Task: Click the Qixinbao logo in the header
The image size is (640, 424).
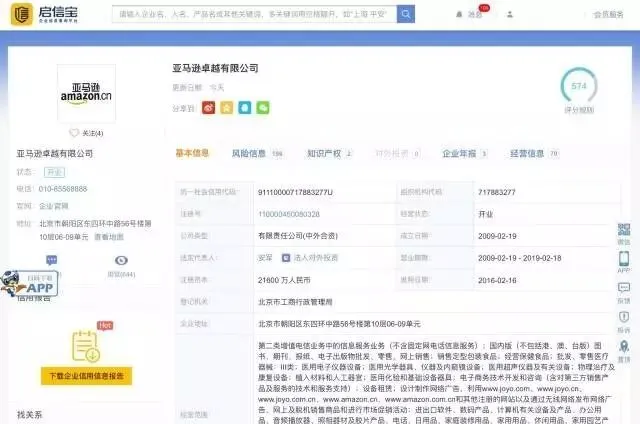Action: [44, 14]
